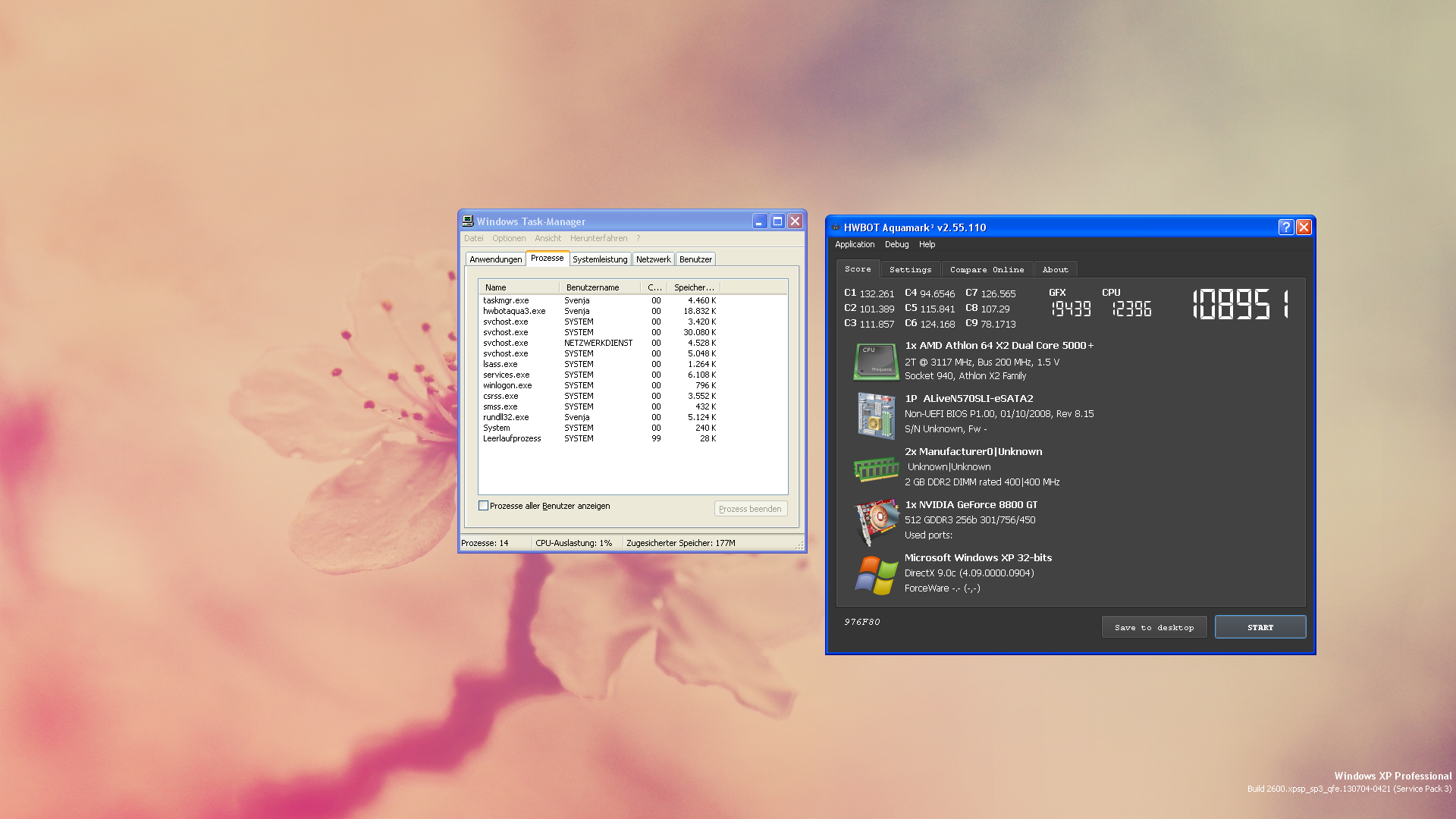Click the green RAM module icon

(876, 469)
